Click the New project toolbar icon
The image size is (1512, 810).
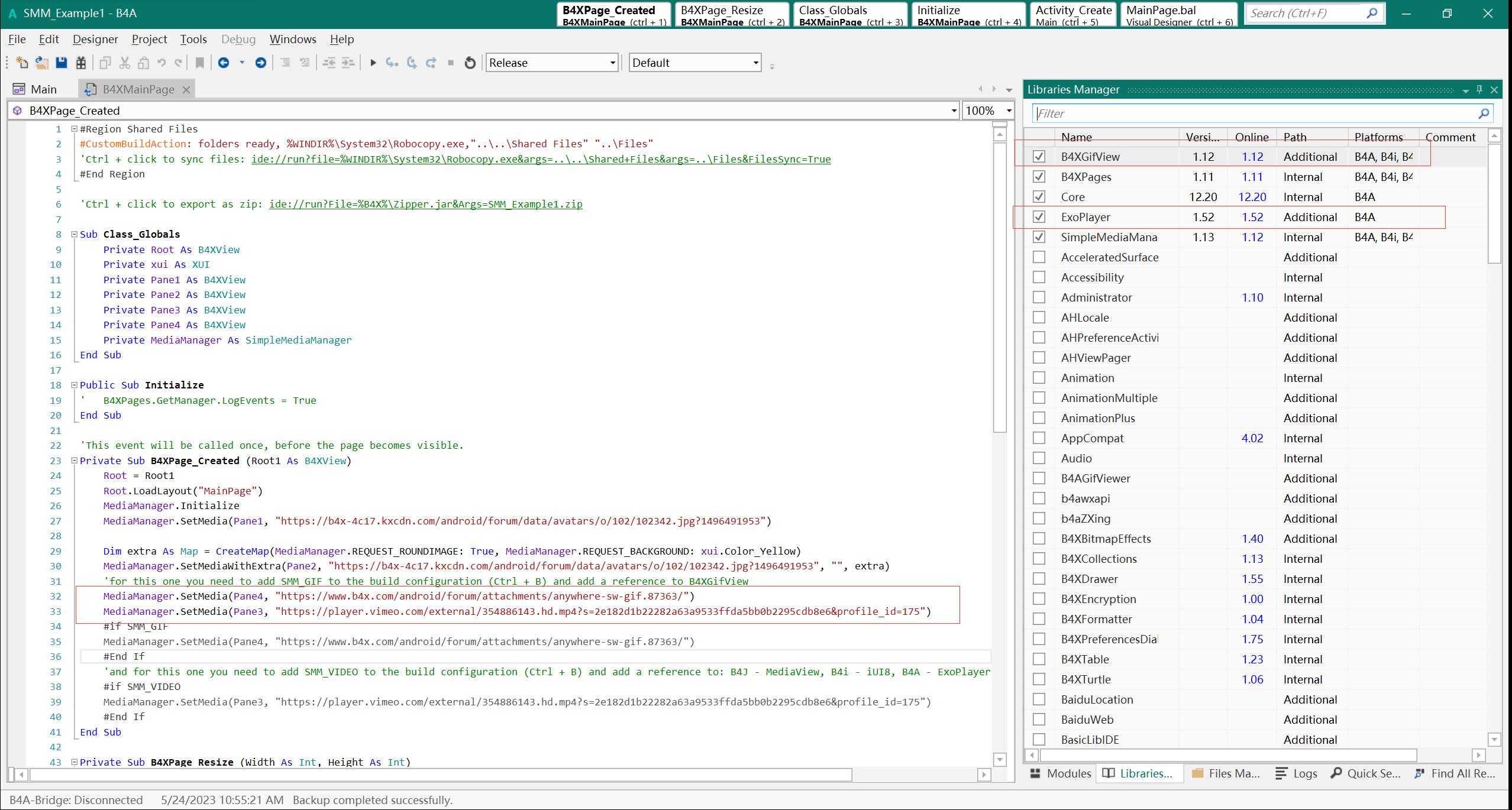[x=22, y=63]
